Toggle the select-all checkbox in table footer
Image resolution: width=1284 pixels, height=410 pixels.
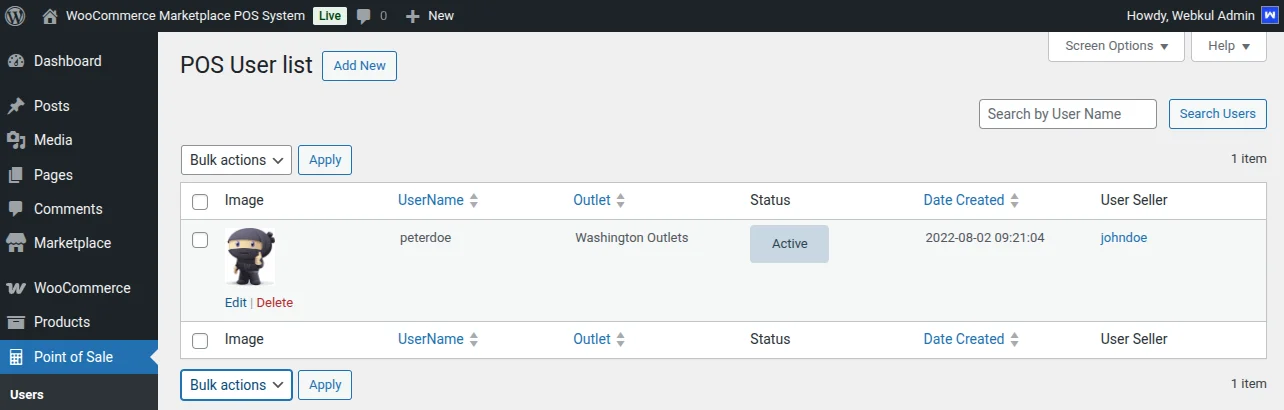pos(200,340)
